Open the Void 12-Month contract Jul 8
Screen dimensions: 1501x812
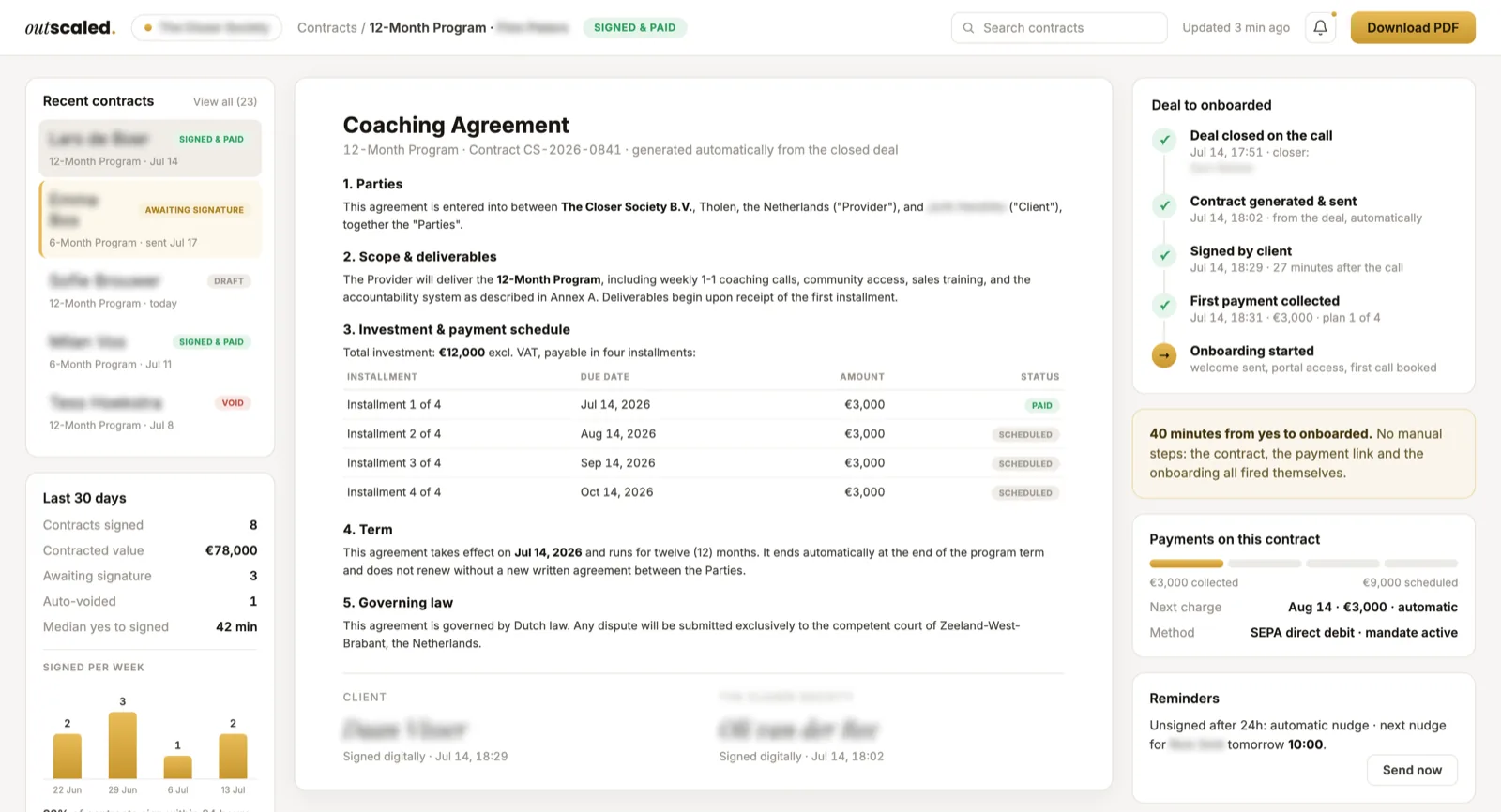(150, 413)
